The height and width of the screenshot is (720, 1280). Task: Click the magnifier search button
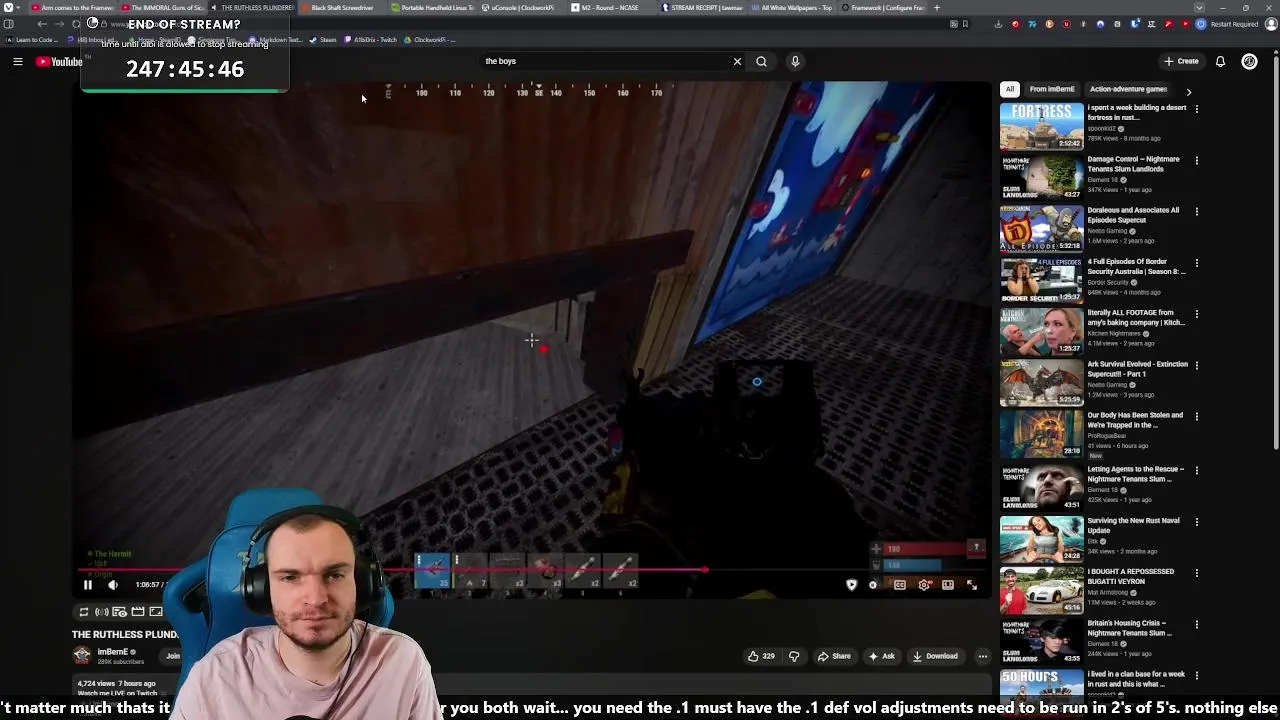tap(761, 61)
